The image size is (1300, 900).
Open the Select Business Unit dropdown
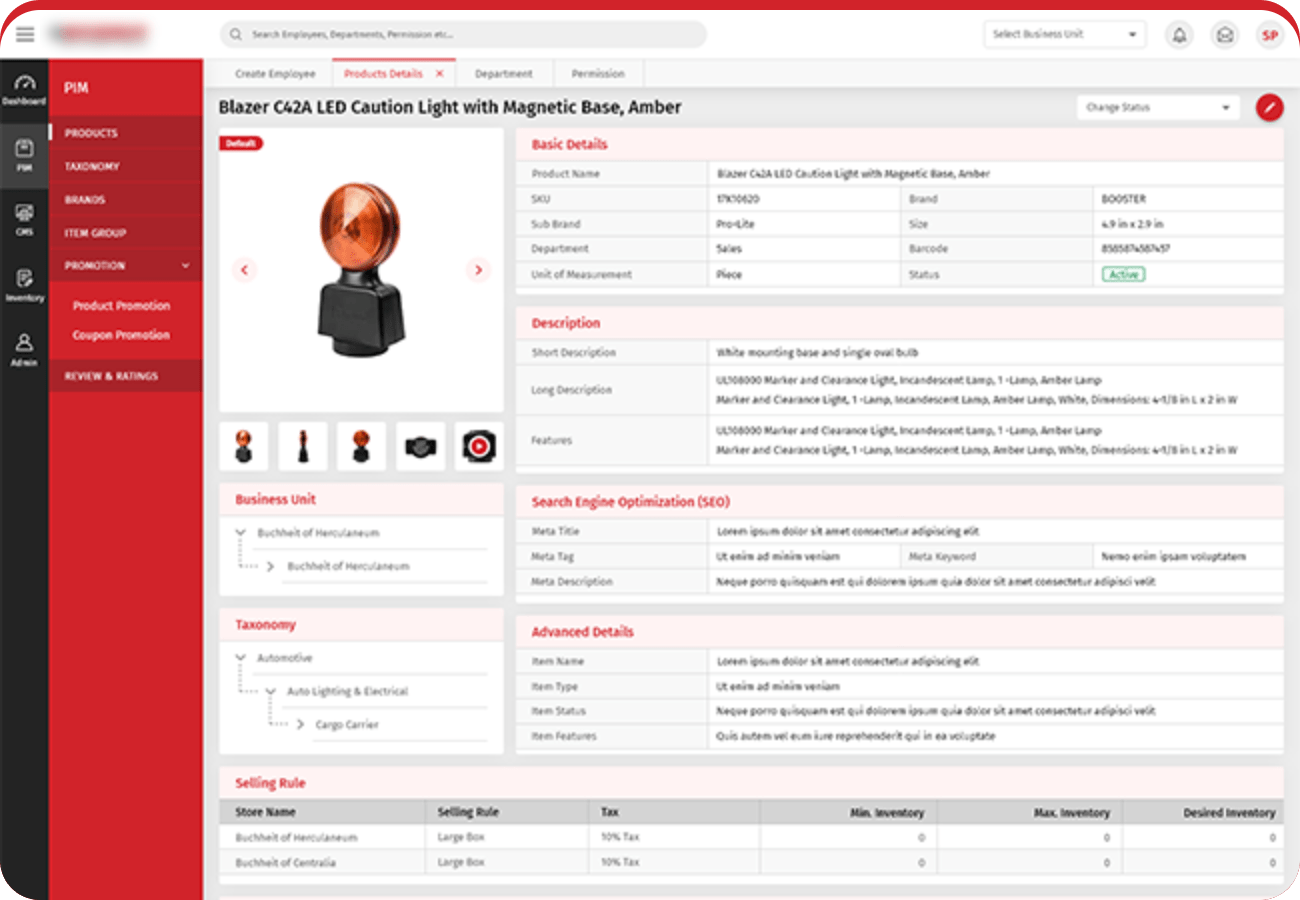pos(1064,34)
